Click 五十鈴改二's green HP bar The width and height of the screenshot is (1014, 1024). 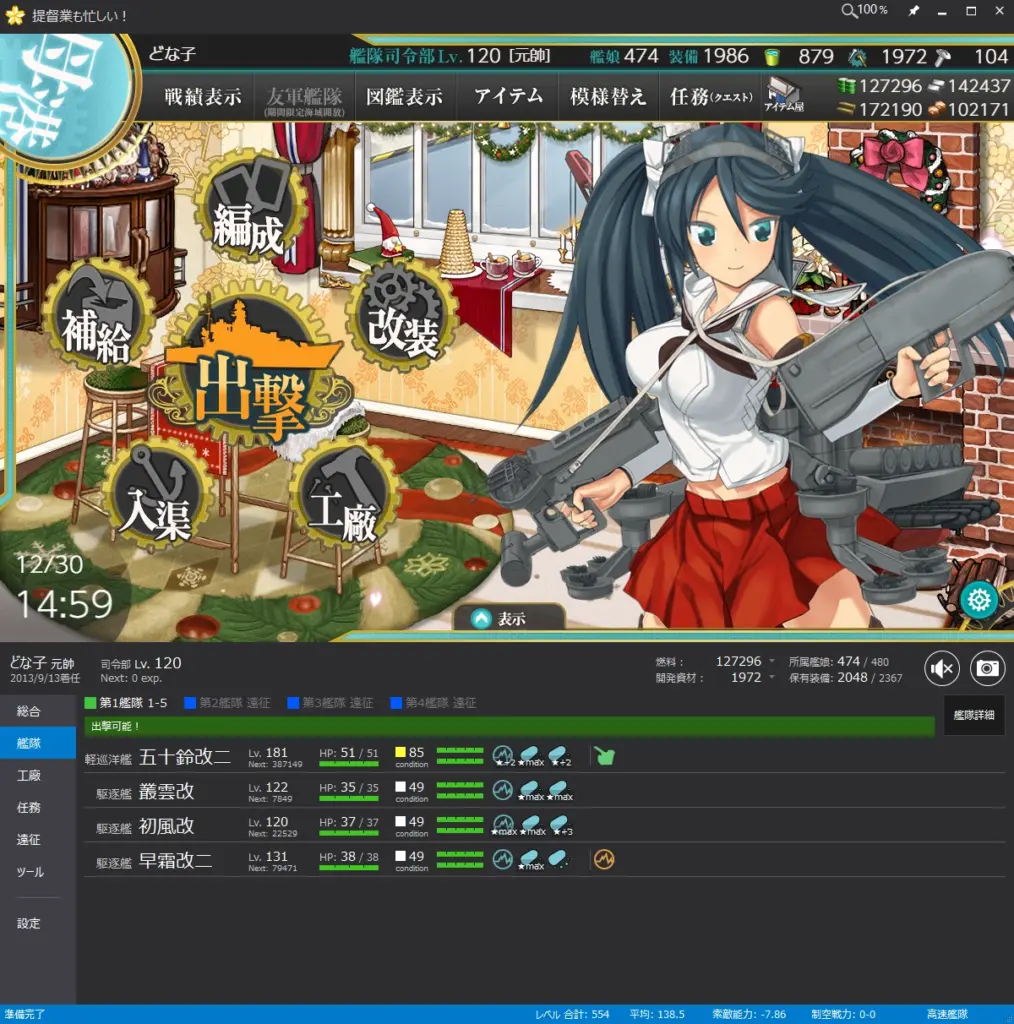(x=348, y=764)
